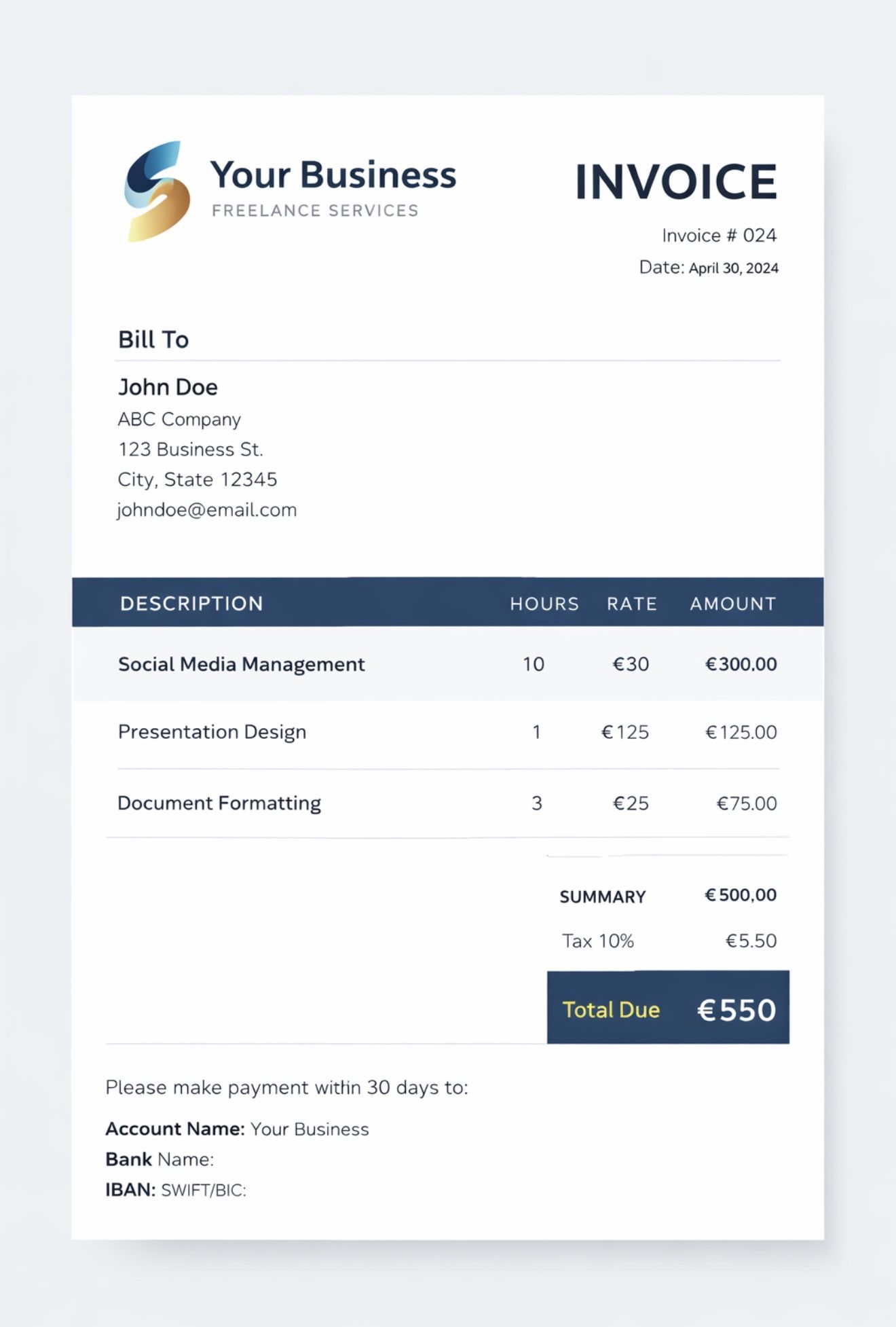Viewport: 896px width, 1327px height.
Task: Click the INVOICE title heading
Action: tap(675, 182)
